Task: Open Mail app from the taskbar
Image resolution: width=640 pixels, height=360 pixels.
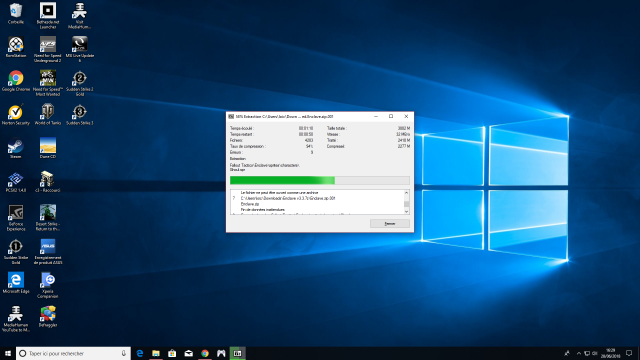Action: 189,353
